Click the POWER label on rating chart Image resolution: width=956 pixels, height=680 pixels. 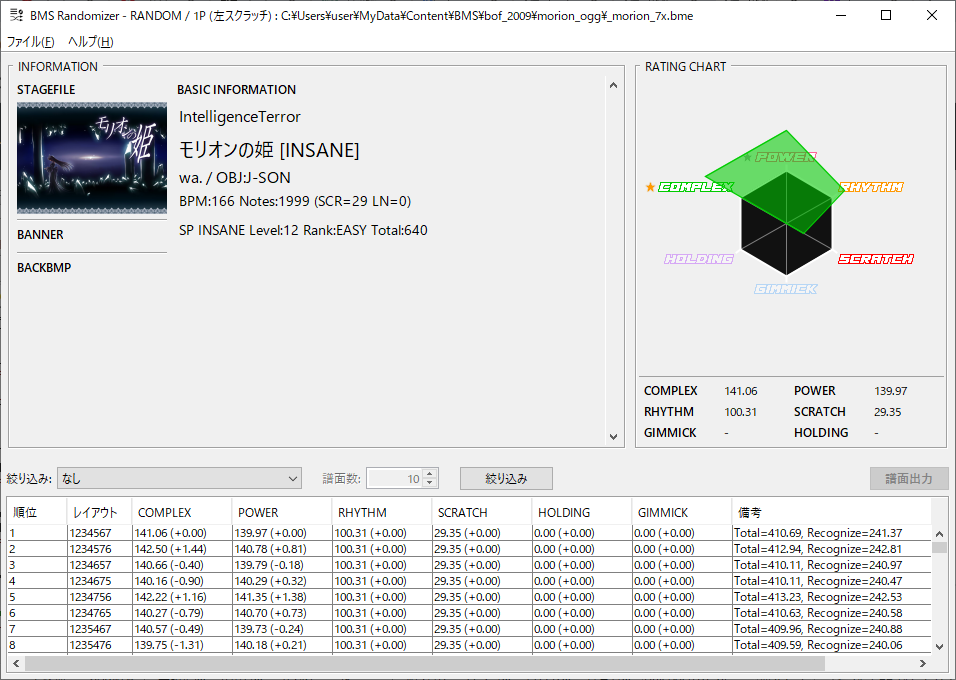pyautogui.click(x=785, y=157)
